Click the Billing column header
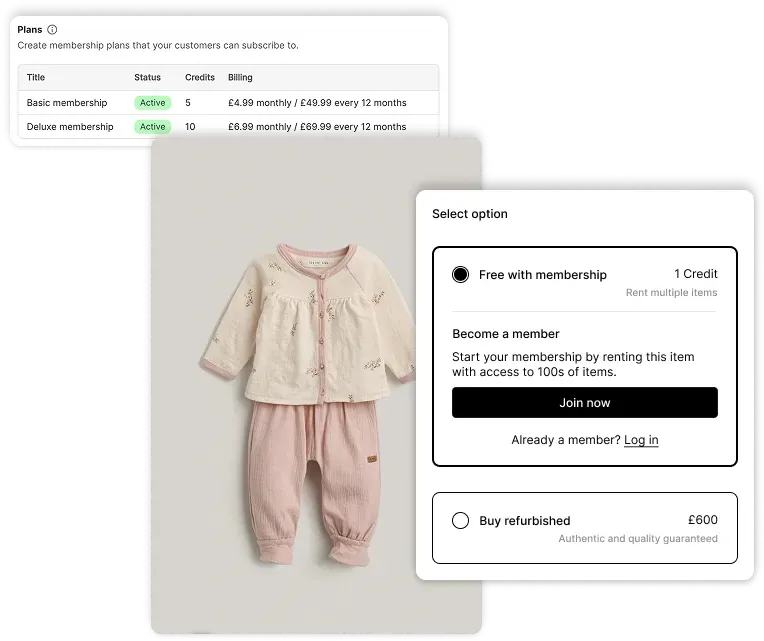 240,77
